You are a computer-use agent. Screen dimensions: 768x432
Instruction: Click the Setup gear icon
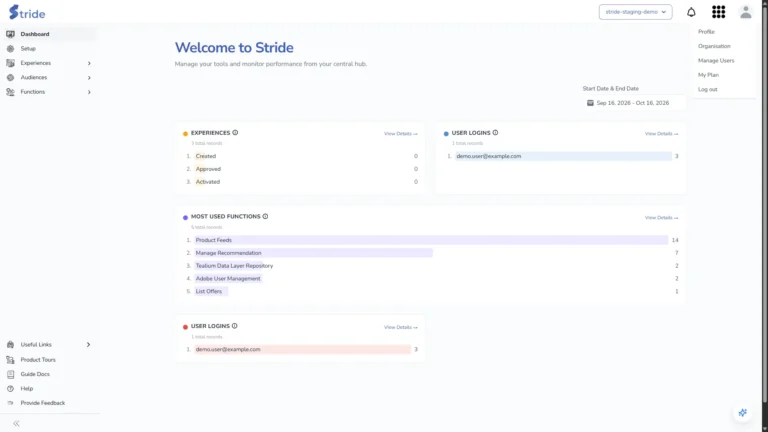[10, 48]
